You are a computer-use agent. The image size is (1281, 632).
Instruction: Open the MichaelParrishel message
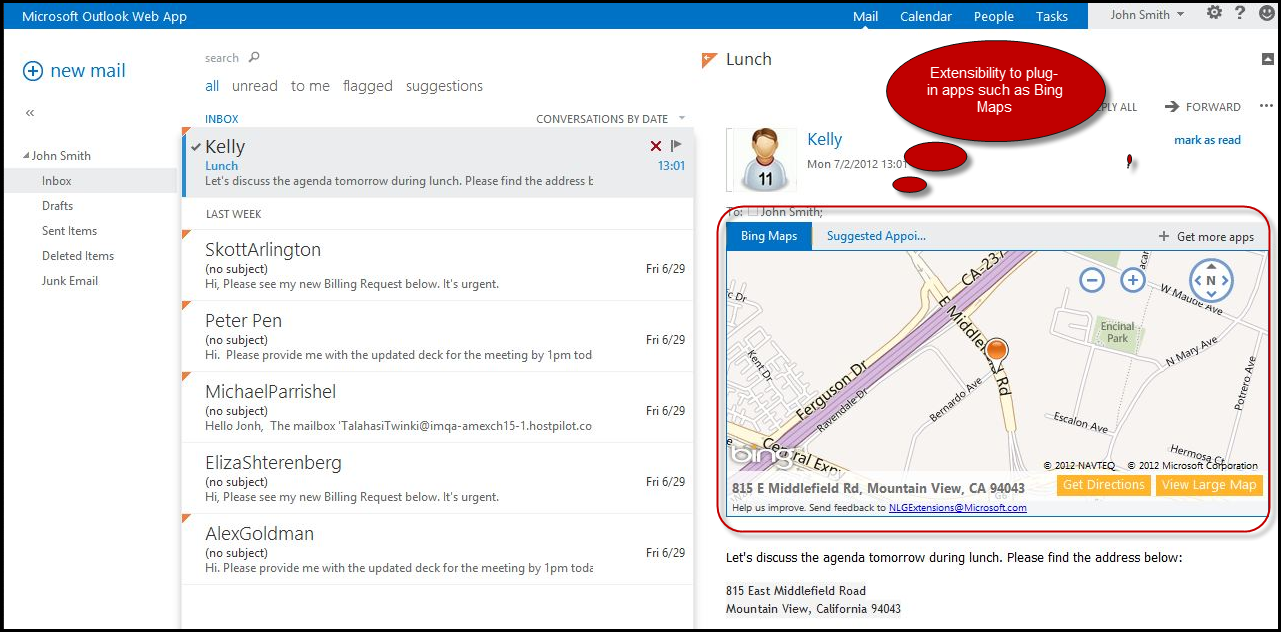coord(437,407)
